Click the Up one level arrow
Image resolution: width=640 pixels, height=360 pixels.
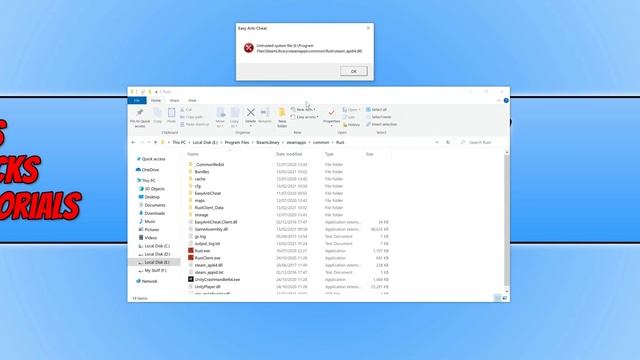point(156,142)
